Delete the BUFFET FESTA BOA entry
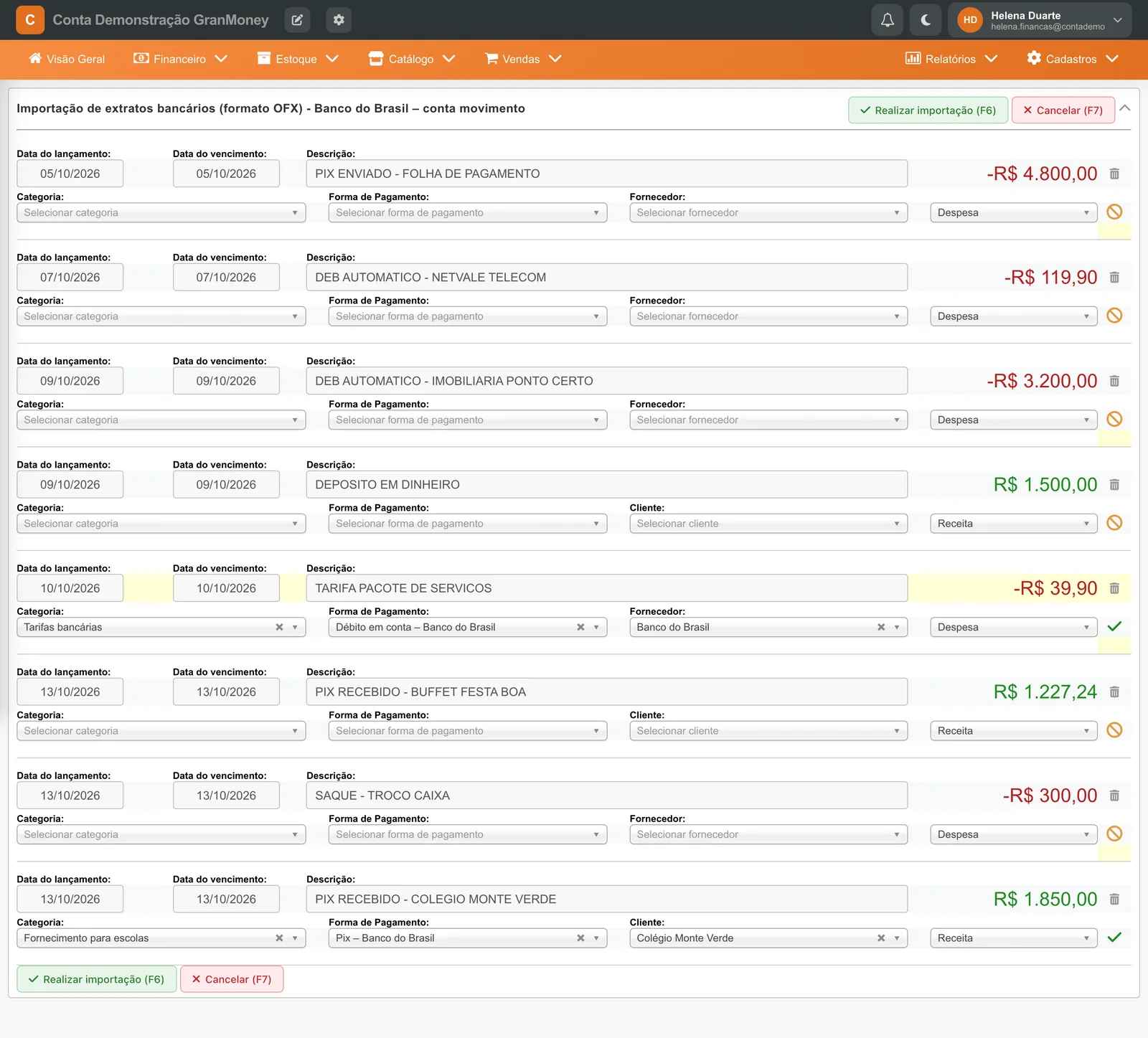The image size is (1148, 1038). pos(1114,692)
